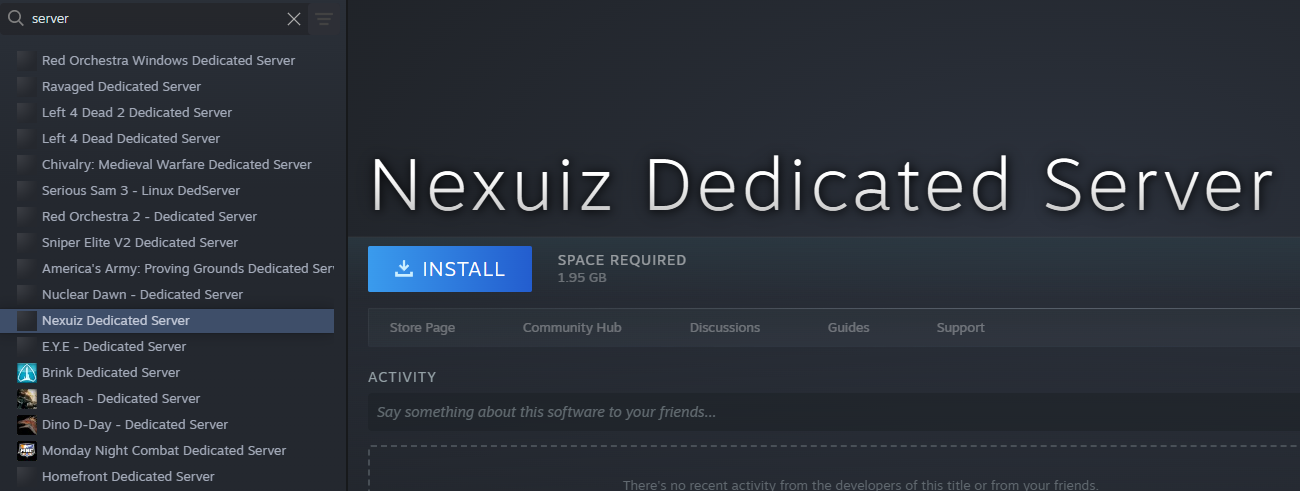Click the Chivalry server icon

27,164
